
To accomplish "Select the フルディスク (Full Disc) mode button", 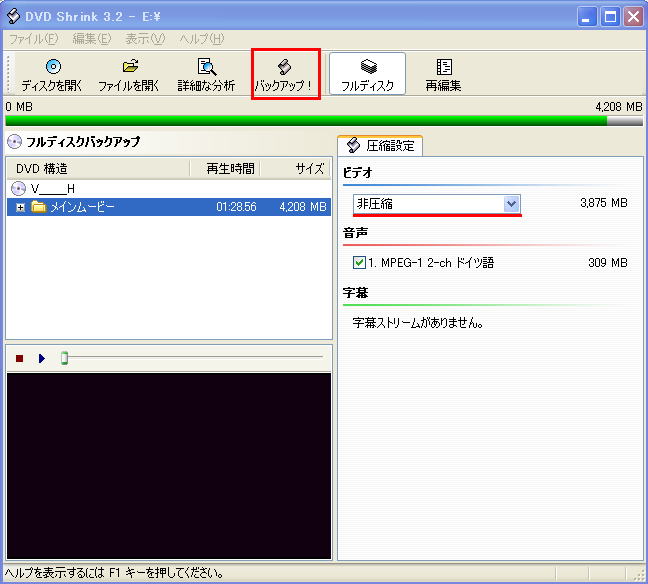I will pyautogui.click(x=367, y=74).
